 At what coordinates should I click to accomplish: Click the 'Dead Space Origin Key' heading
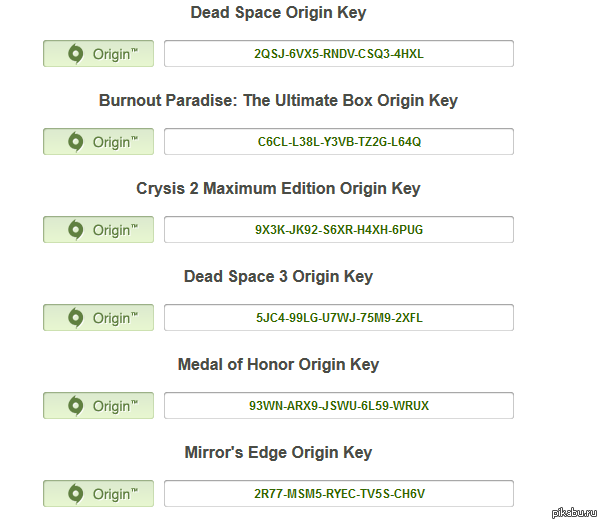pyautogui.click(x=278, y=13)
